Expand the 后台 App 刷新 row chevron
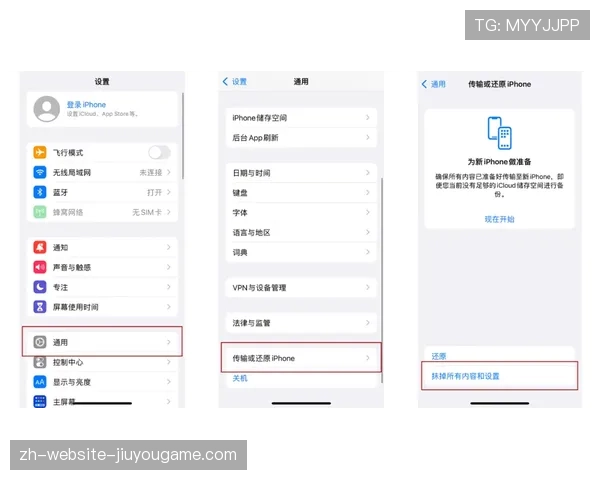This screenshot has width=600, height=480. pyautogui.click(x=368, y=137)
